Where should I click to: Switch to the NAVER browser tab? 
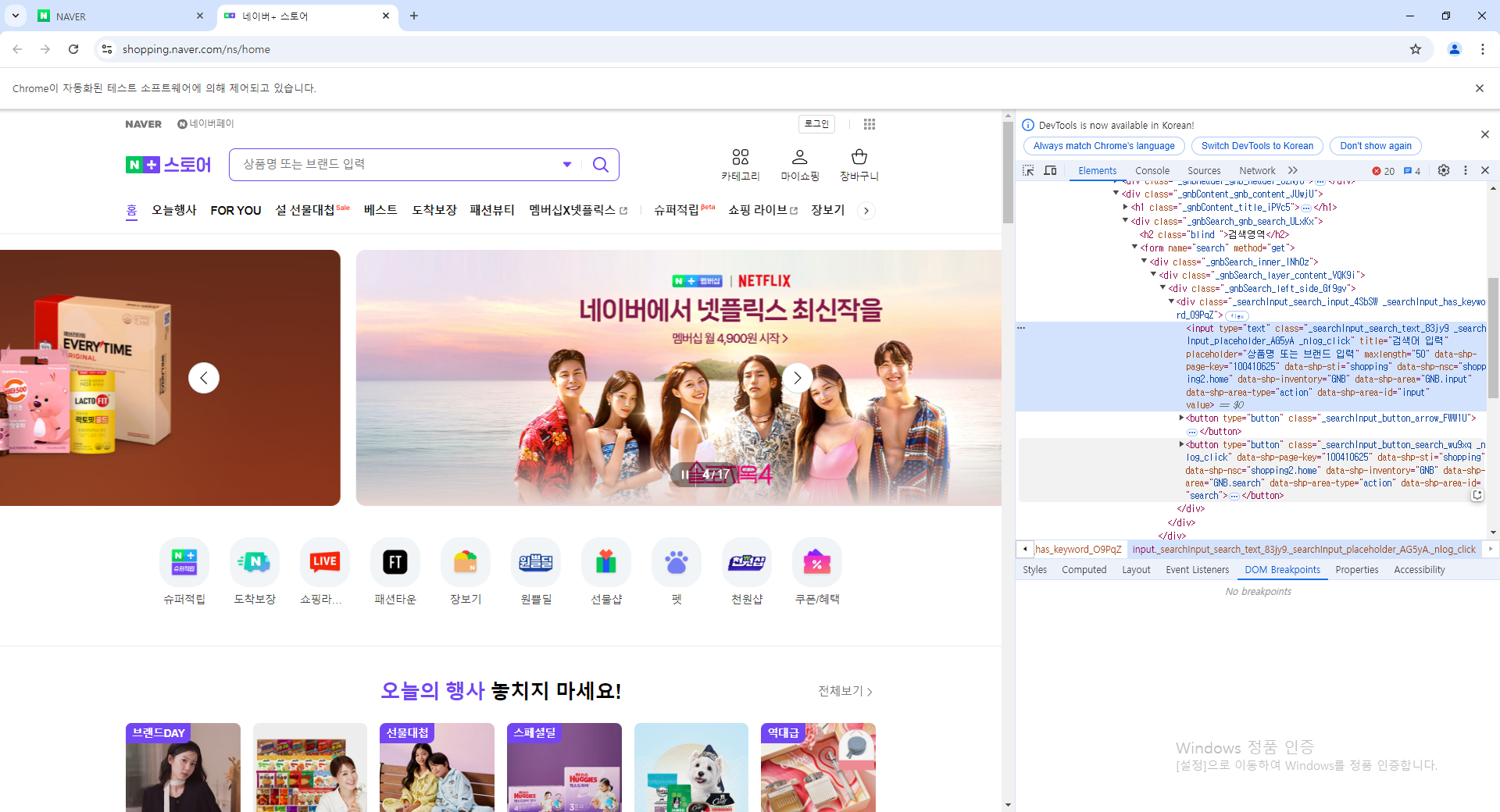[121, 16]
